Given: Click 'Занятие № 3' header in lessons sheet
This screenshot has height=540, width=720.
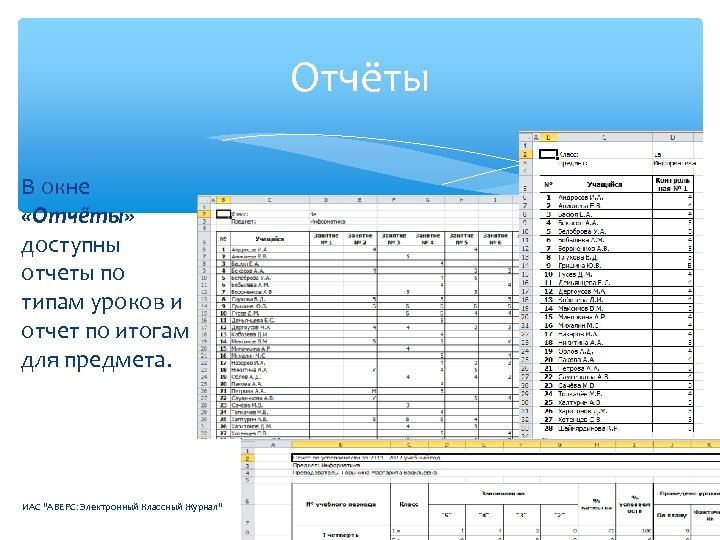Looking at the screenshot, I should [x=394, y=239].
